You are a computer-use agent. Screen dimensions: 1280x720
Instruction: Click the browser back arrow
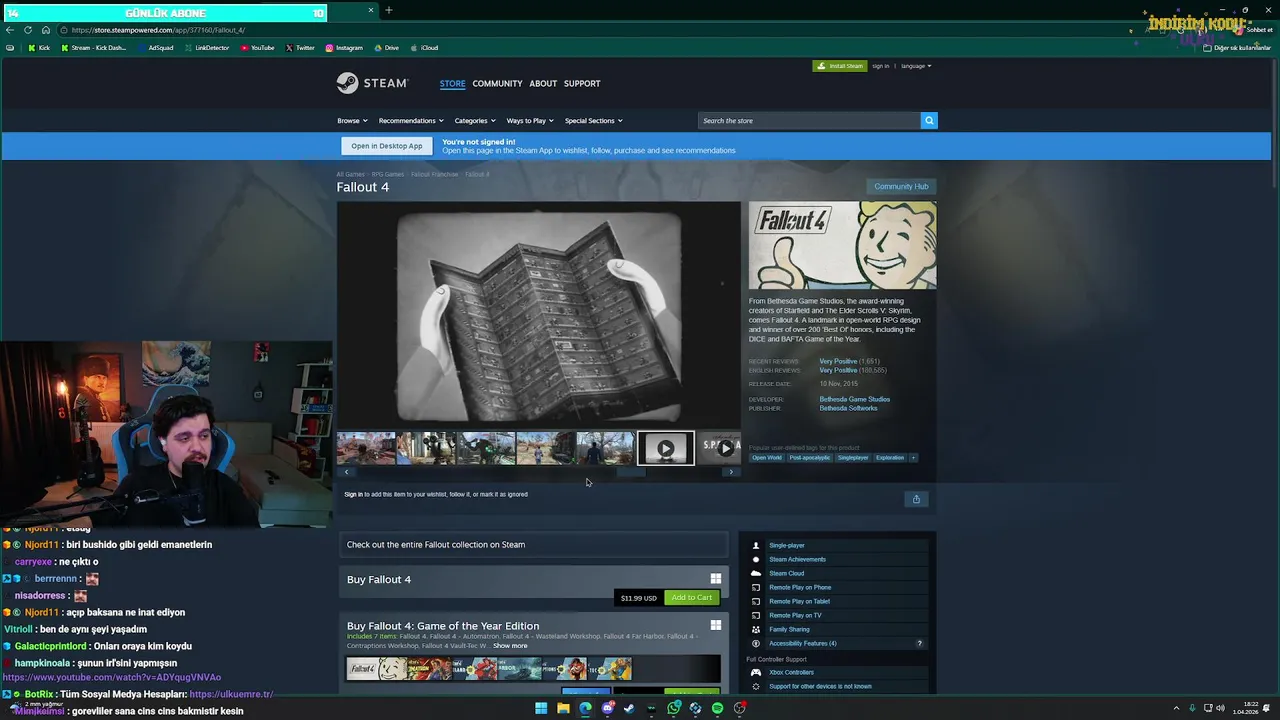coord(10,30)
